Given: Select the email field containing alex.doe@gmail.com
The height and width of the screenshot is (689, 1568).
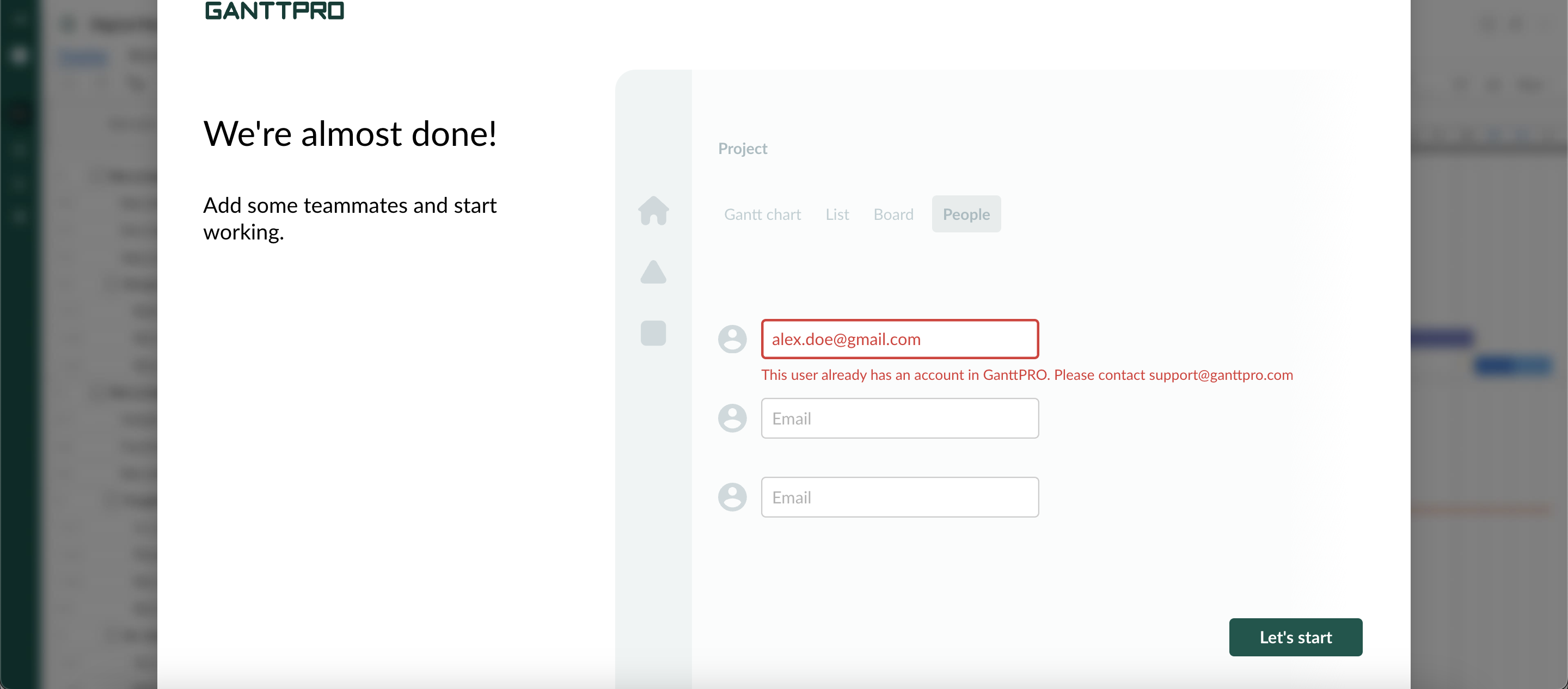Looking at the screenshot, I should 899,339.
